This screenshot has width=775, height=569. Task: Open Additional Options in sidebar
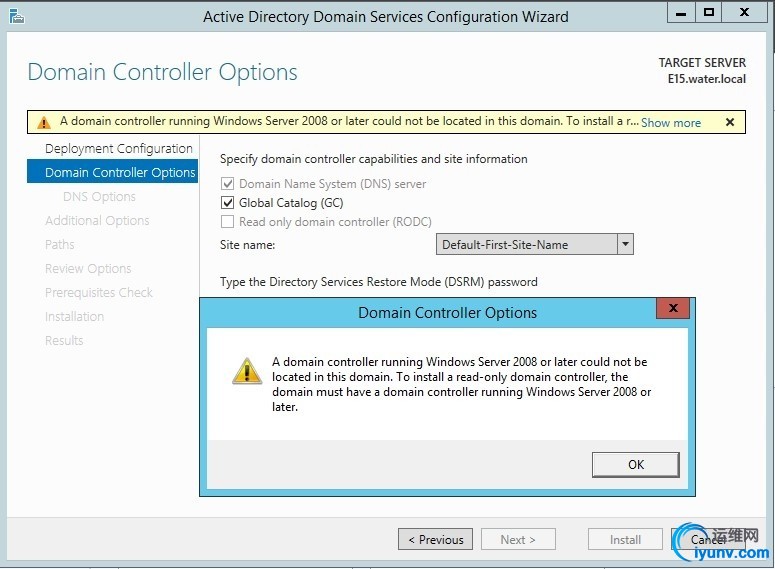click(97, 221)
